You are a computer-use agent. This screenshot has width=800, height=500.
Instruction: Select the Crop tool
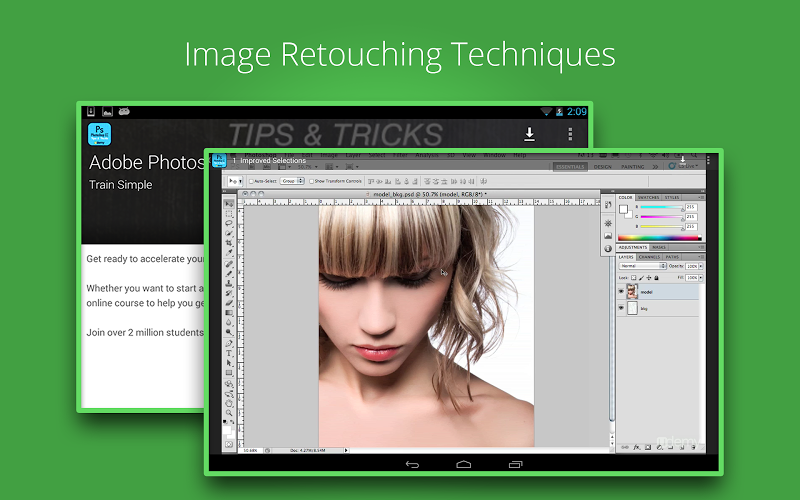[x=229, y=243]
